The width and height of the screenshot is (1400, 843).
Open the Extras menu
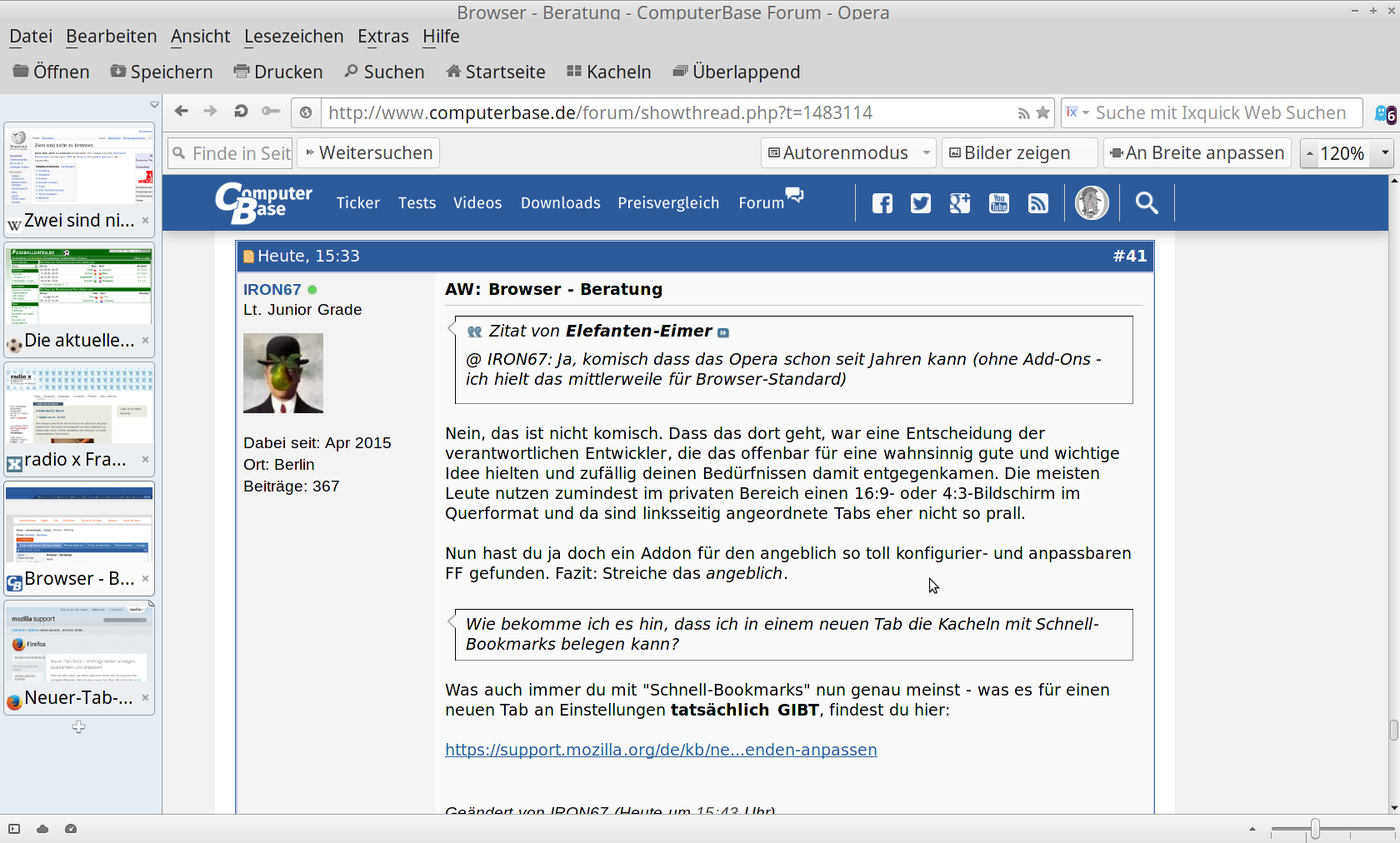383,37
